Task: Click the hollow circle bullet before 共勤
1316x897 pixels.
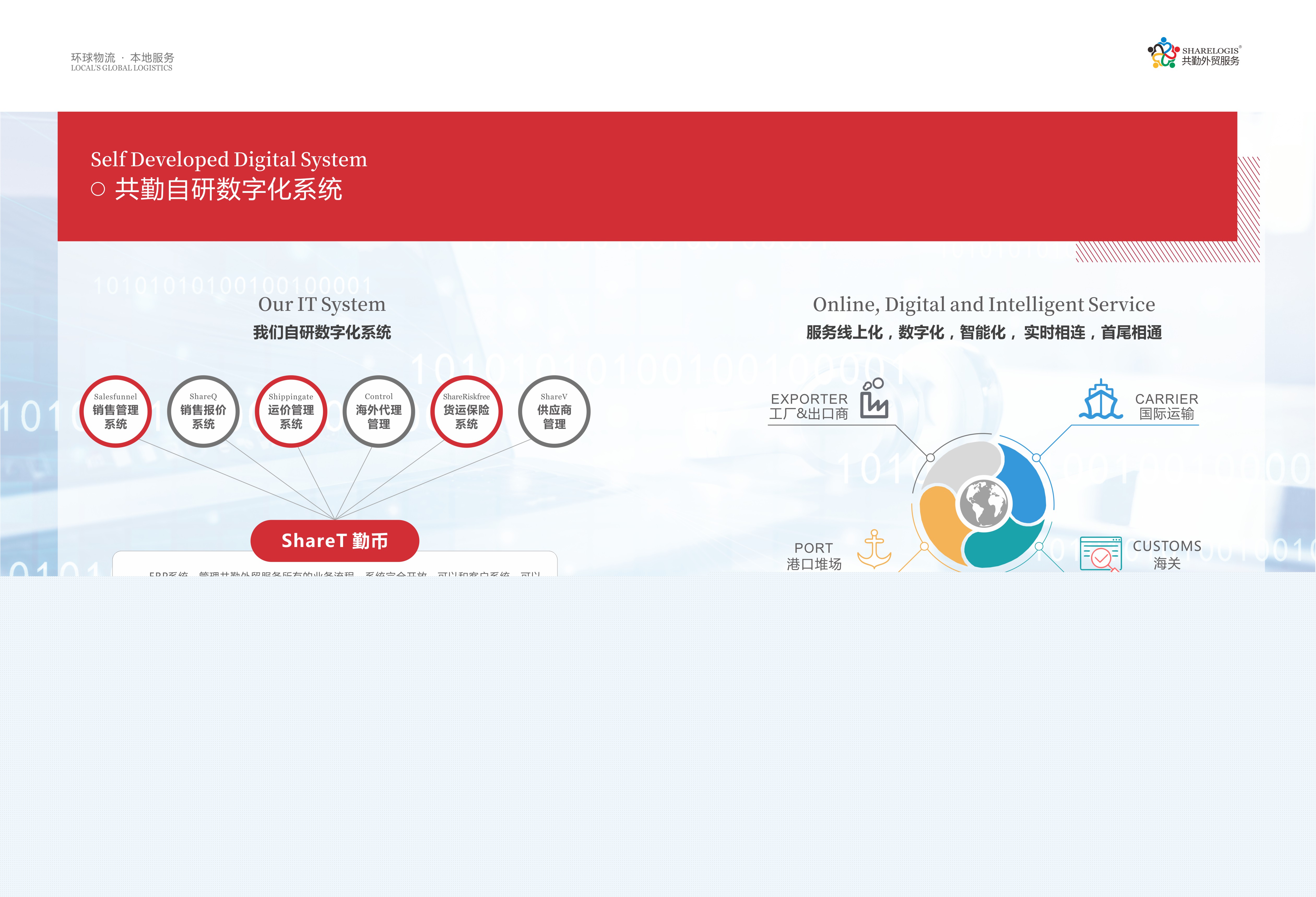Action: click(98, 189)
